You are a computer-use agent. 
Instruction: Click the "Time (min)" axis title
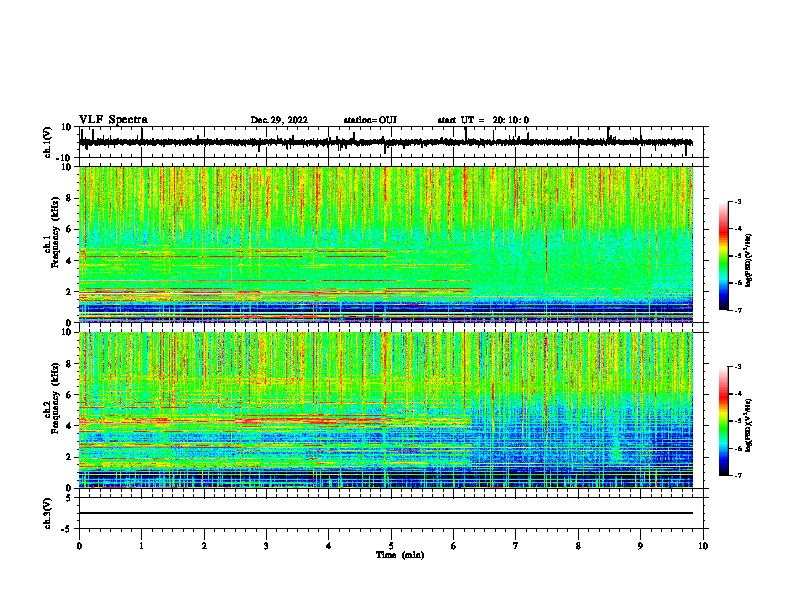coord(400,555)
